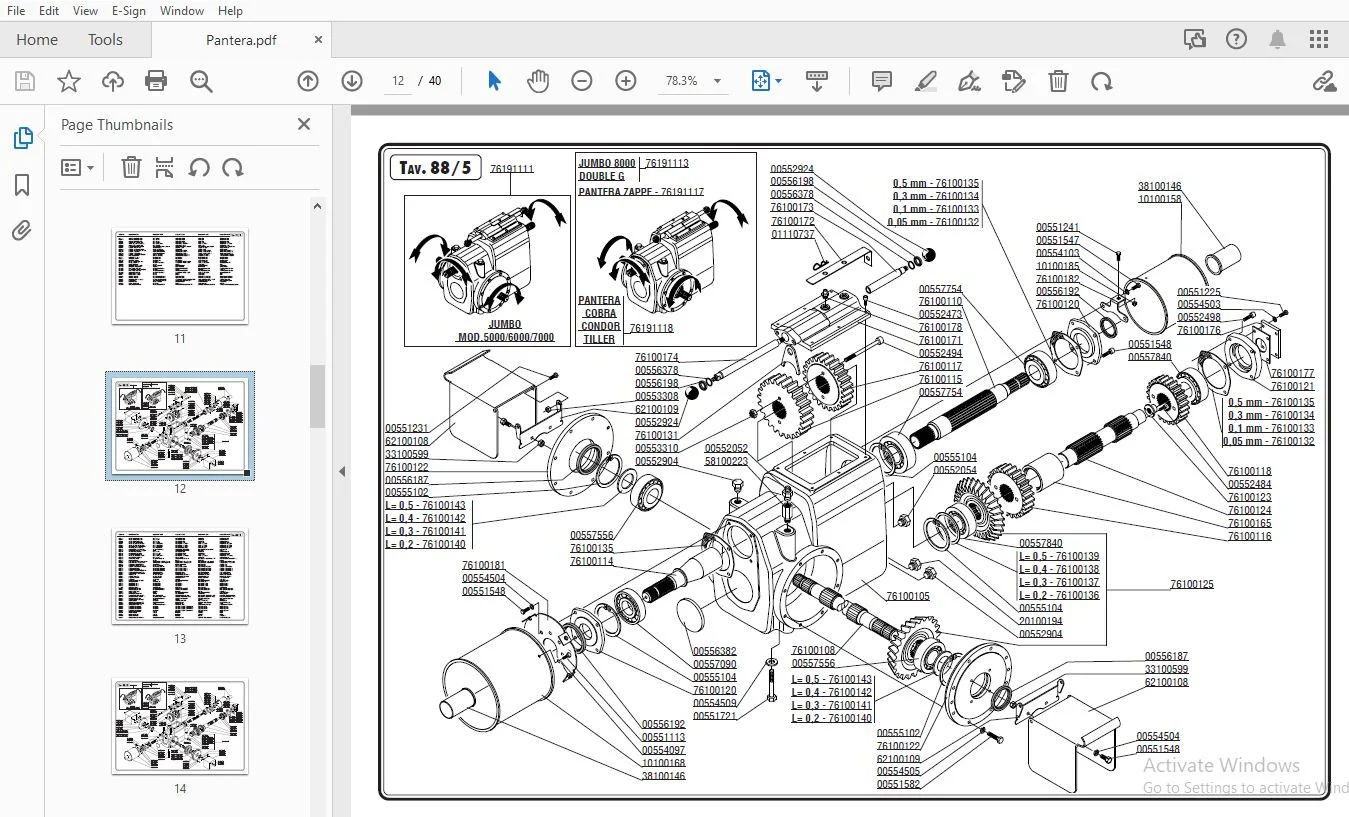Open the Help menu
Viewport: 1349px width, 817px height.
[x=230, y=11]
